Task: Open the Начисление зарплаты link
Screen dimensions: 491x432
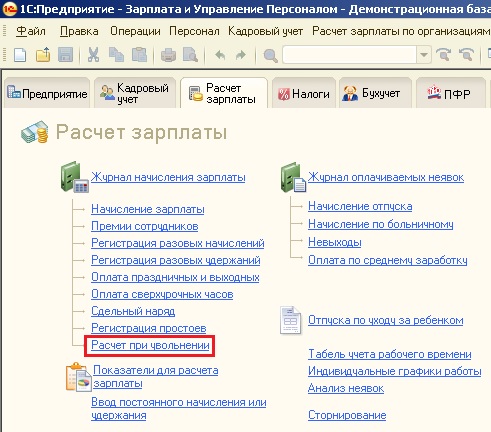Action: click(x=148, y=209)
